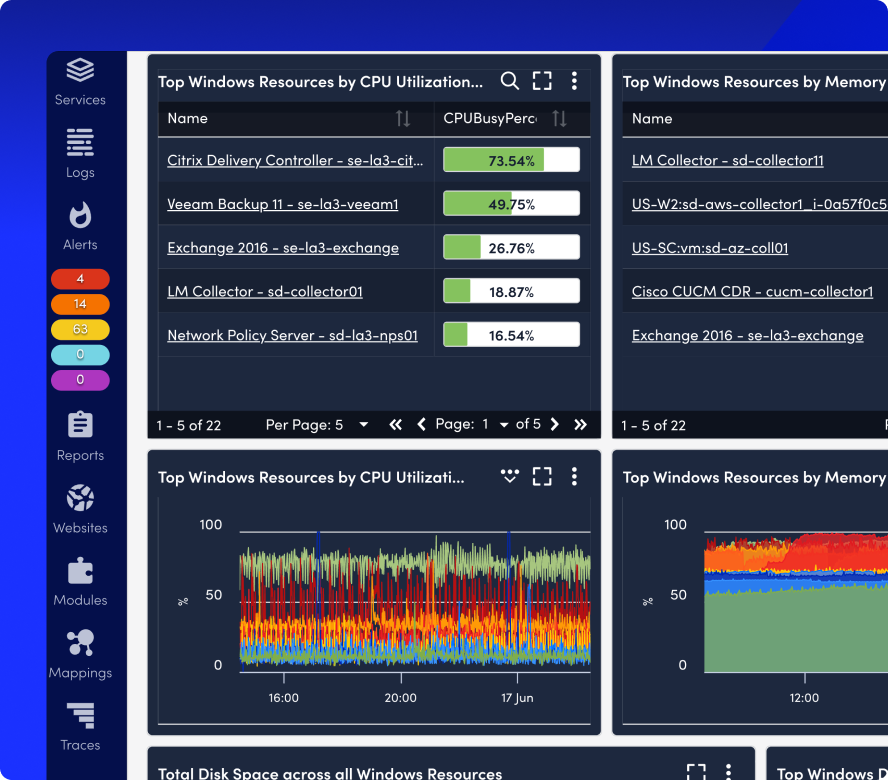Open Veeam Backup 11 - se-la3-veeam1 link

pos(283,204)
